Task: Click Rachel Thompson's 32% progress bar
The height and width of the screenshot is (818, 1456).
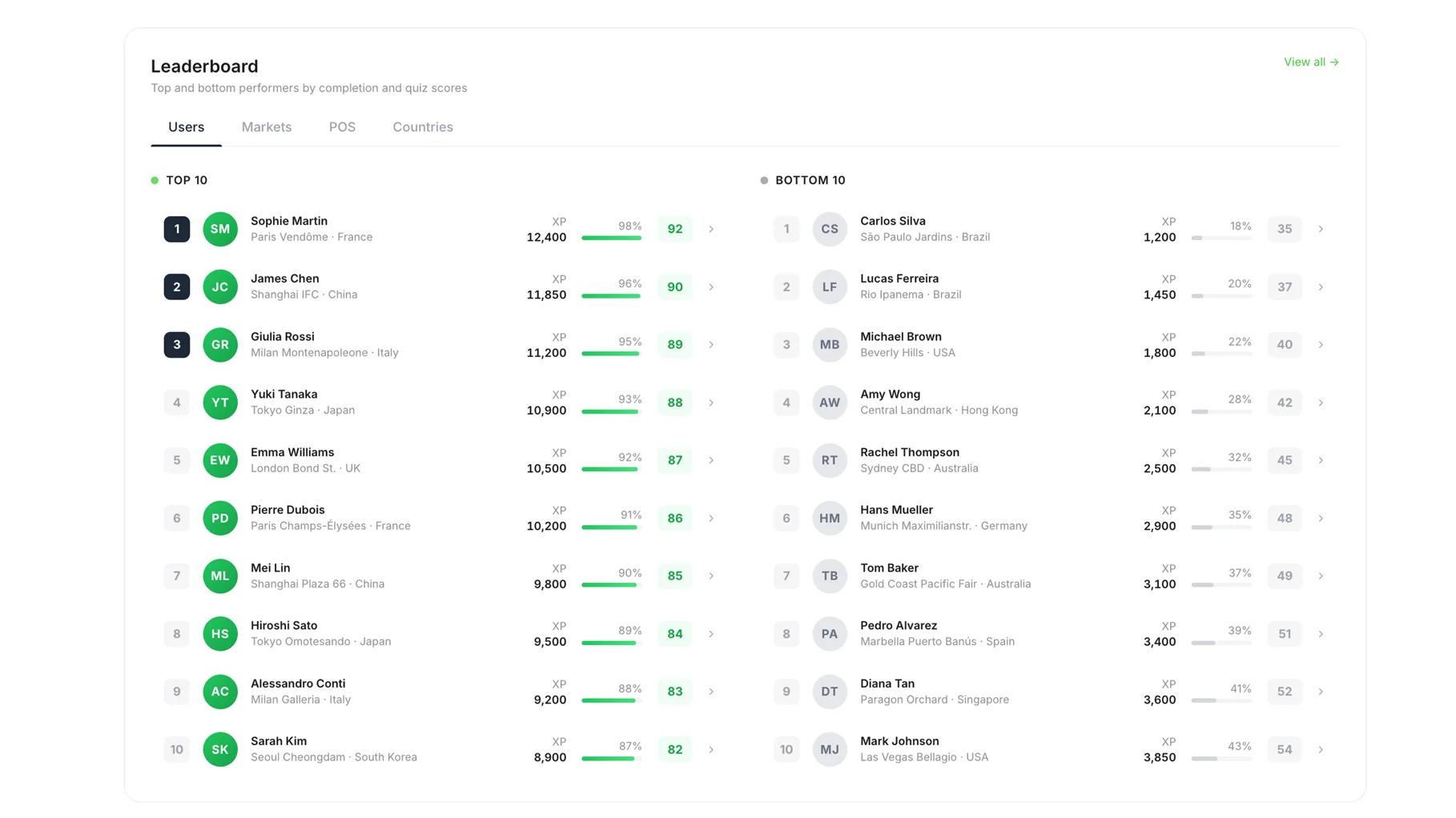Action: click(1221, 469)
